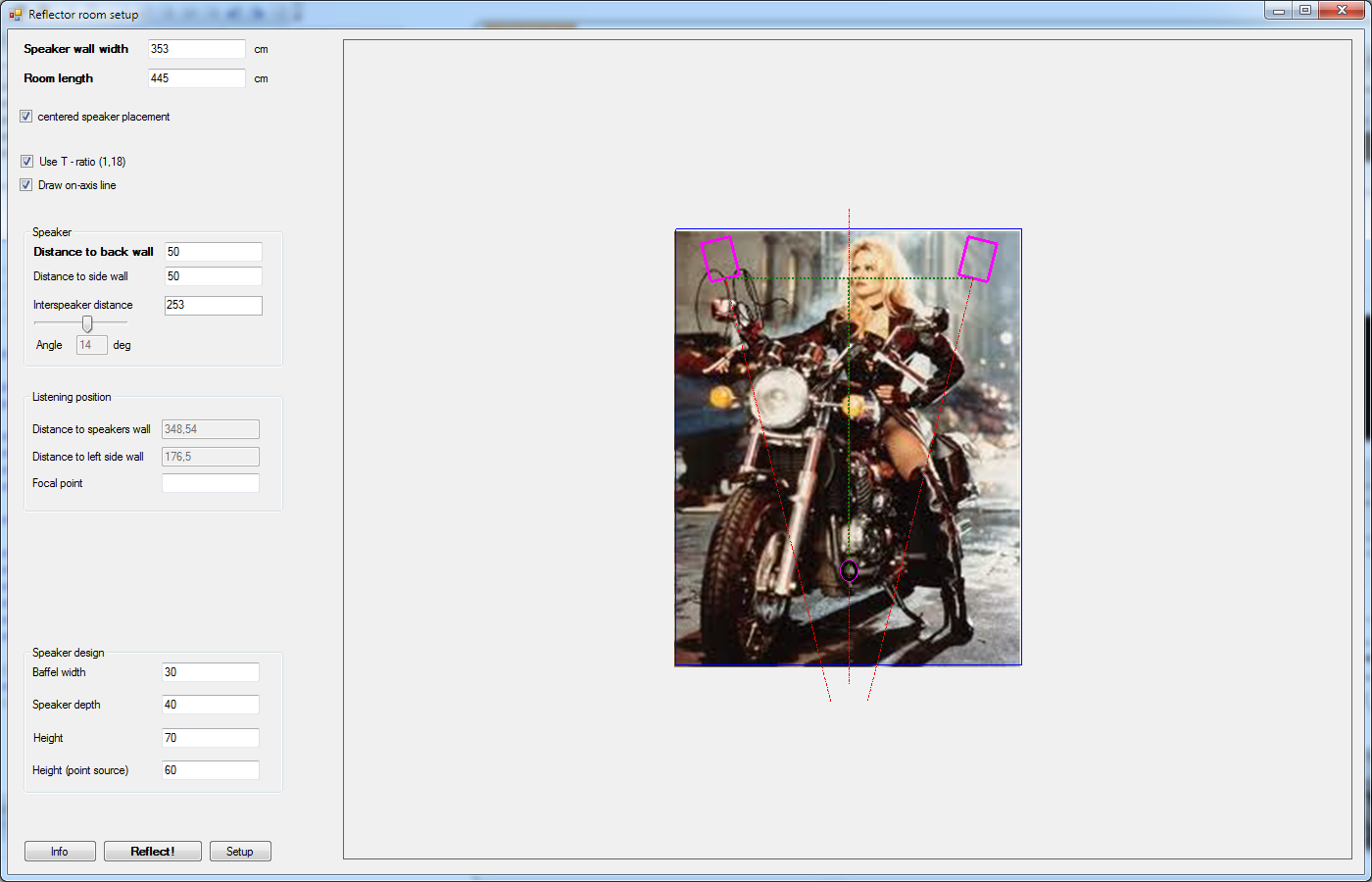Edit the Speaker depth value

pos(211,705)
